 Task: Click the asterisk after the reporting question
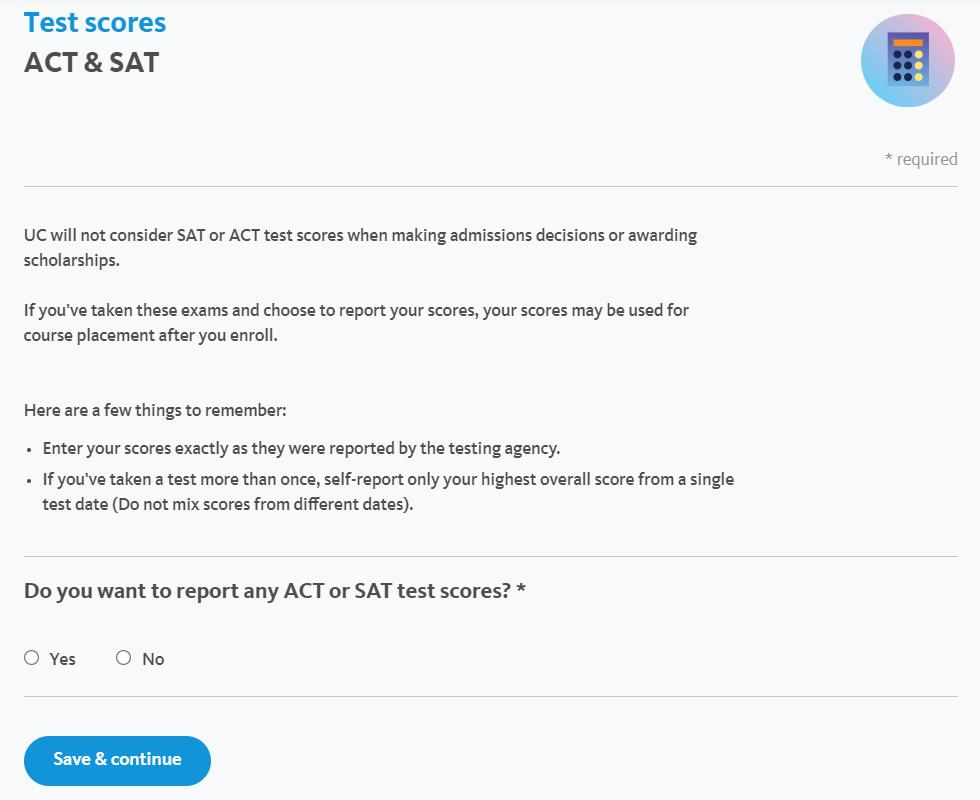pos(521,590)
